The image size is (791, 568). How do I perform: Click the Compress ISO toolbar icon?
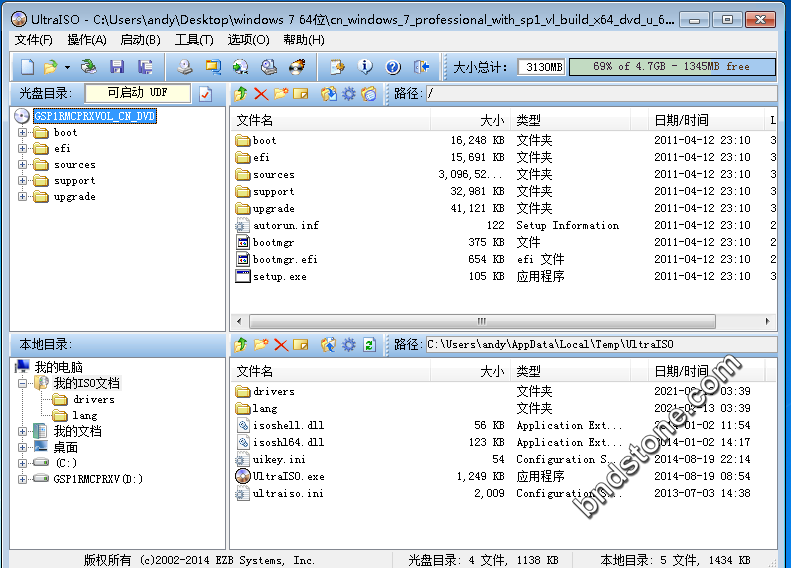point(213,67)
